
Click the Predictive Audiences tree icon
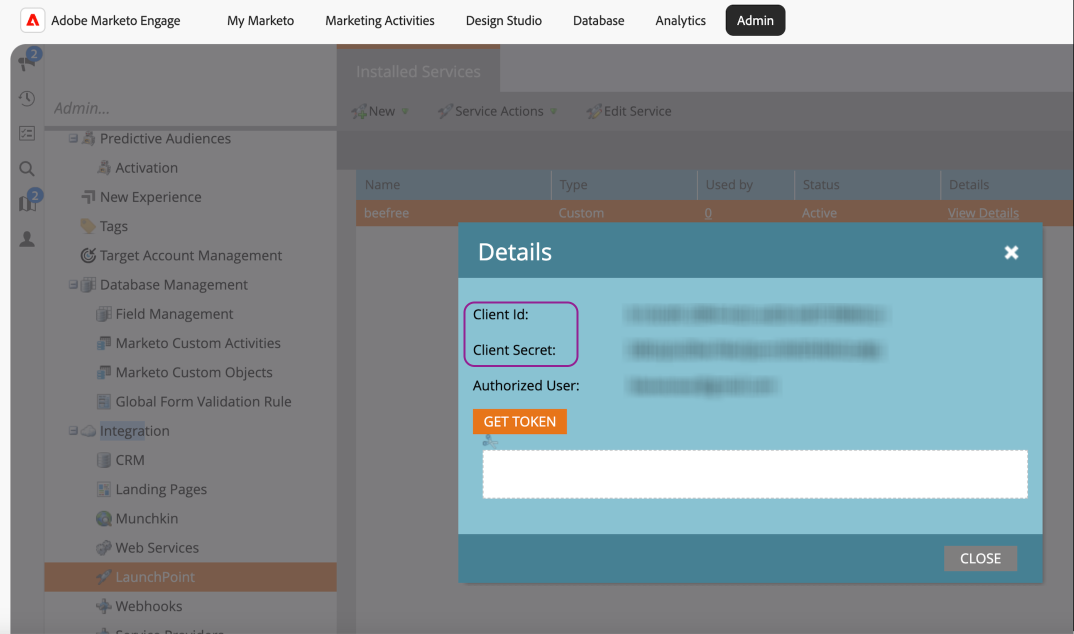click(88, 138)
